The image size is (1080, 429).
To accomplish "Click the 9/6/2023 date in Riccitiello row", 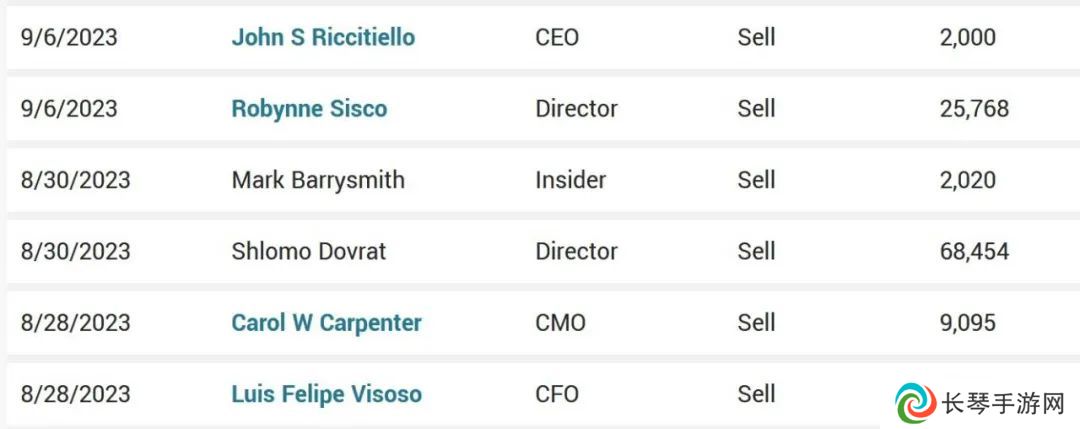I will 69,37.
